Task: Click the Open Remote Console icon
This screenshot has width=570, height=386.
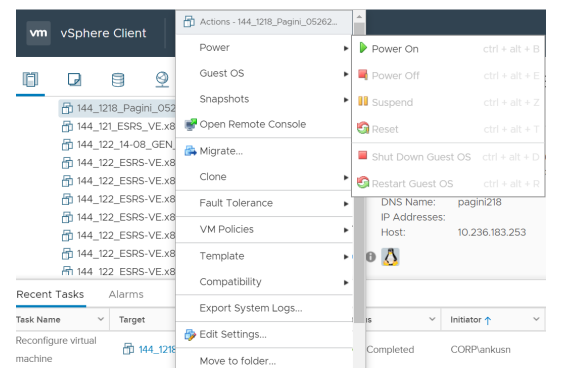Action: coord(190,124)
